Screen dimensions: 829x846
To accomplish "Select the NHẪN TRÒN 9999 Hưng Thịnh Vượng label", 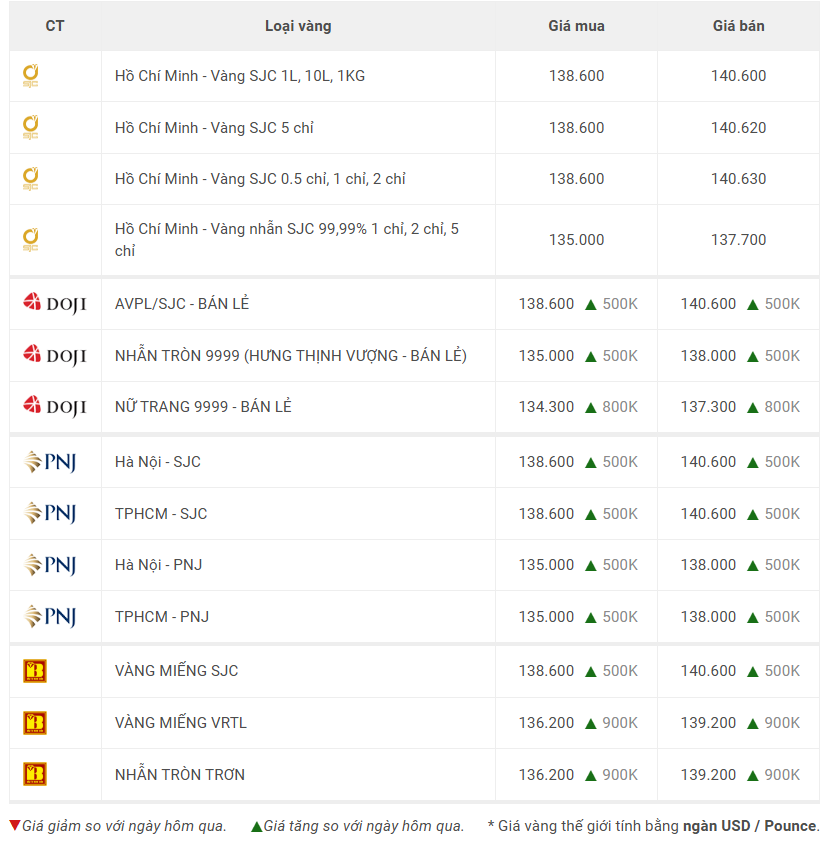I will pos(290,356).
